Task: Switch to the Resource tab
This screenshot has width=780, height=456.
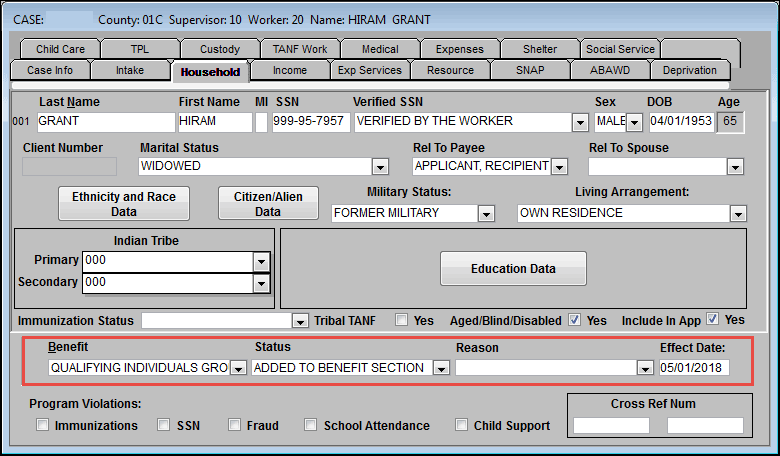Action: click(450, 70)
